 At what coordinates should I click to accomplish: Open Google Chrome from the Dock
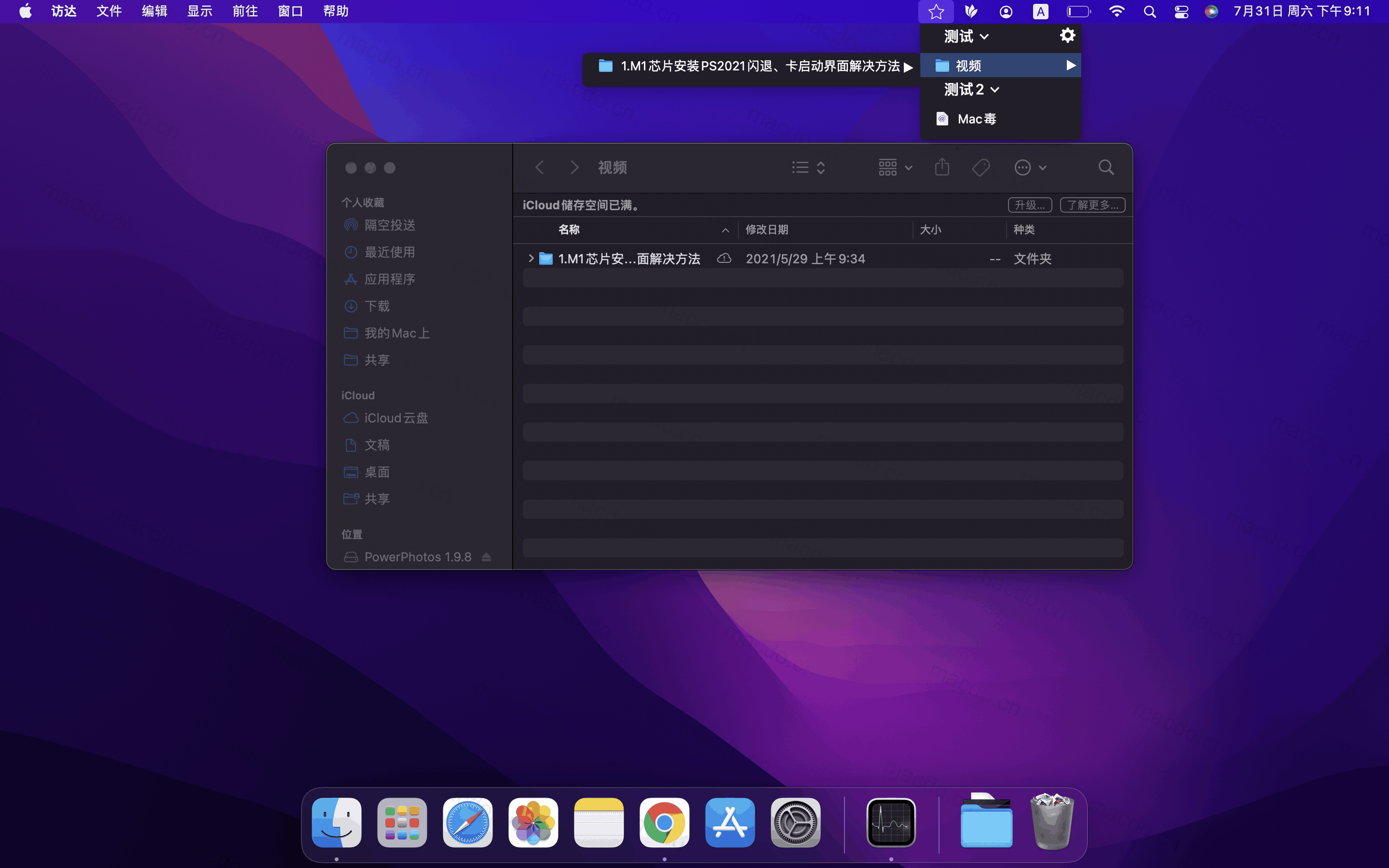pyautogui.click(x=664, y=822)
